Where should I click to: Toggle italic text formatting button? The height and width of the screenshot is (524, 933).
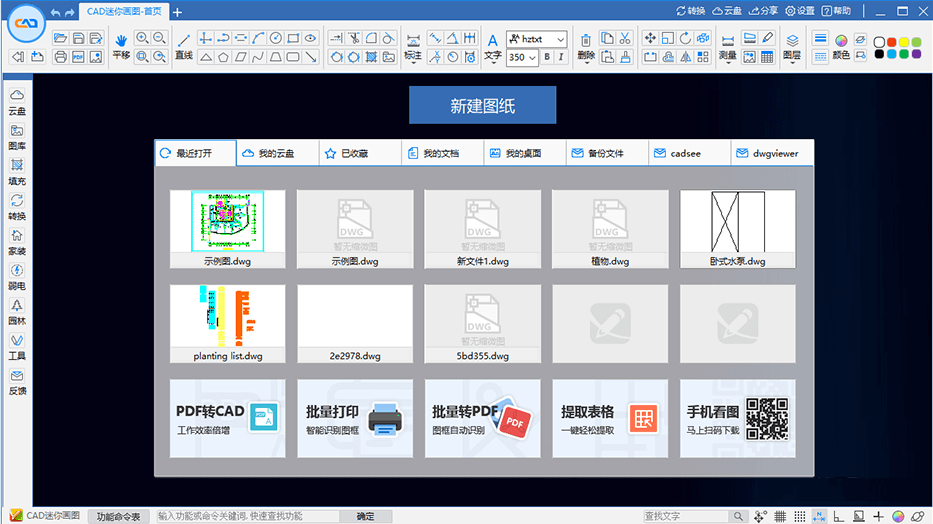pos(562,57)
